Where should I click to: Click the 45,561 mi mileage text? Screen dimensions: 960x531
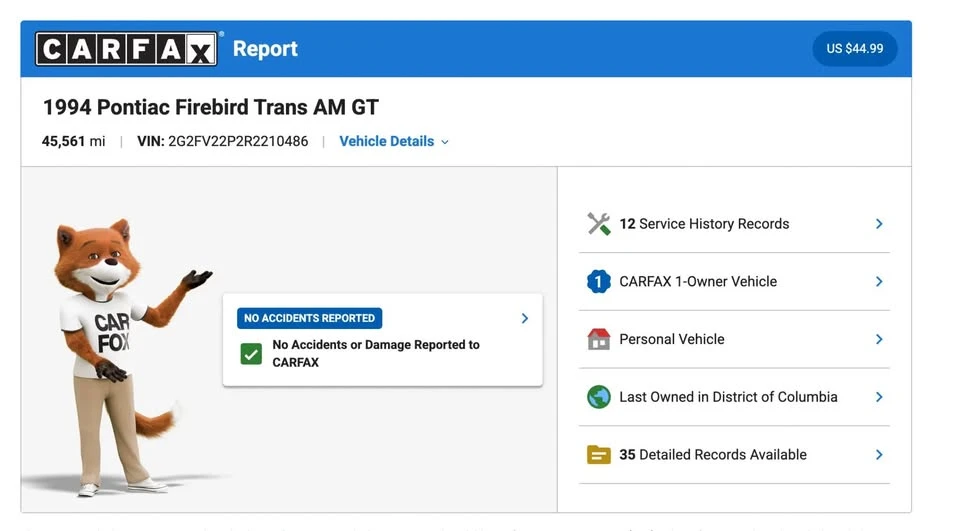[x=73, y=141]
